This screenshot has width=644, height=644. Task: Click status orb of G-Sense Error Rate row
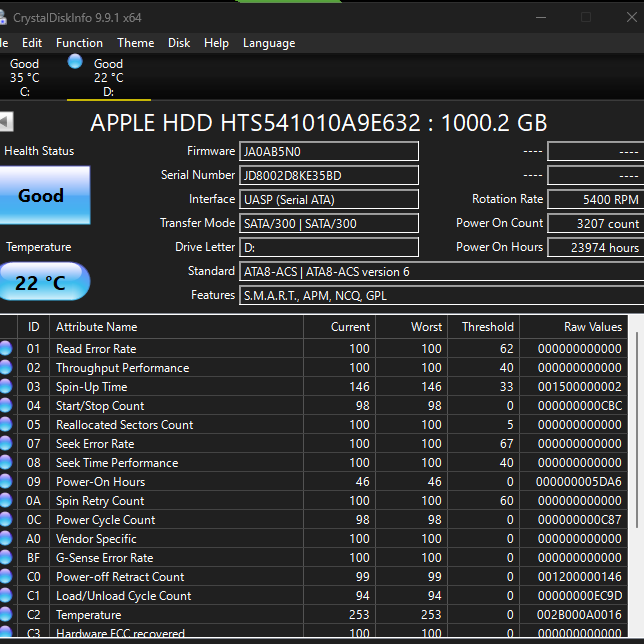point(6,557)
